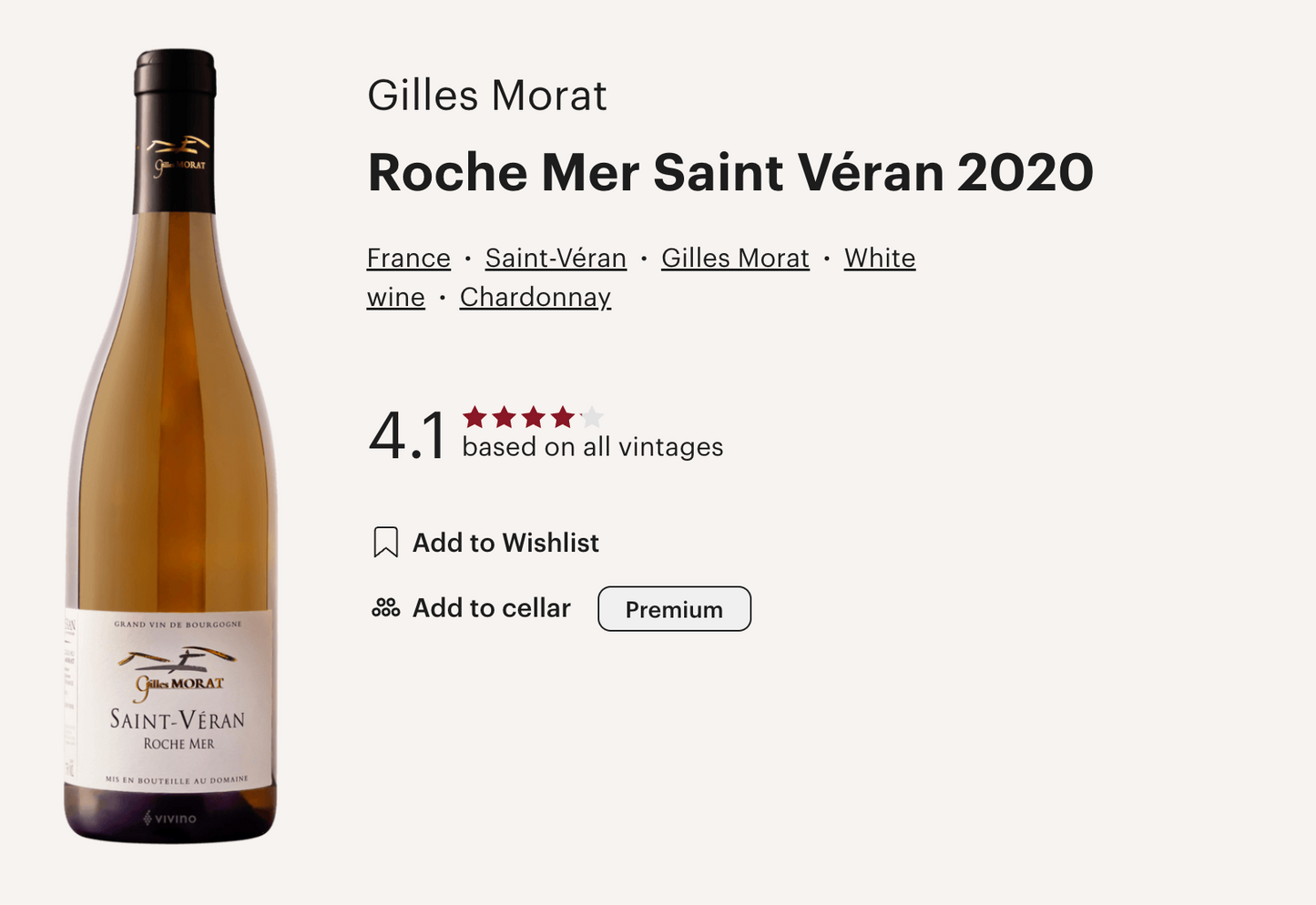This screenshot has width=1316, height=905.
Task: Click the "based on all vintages" text
Action: [592, 447]
